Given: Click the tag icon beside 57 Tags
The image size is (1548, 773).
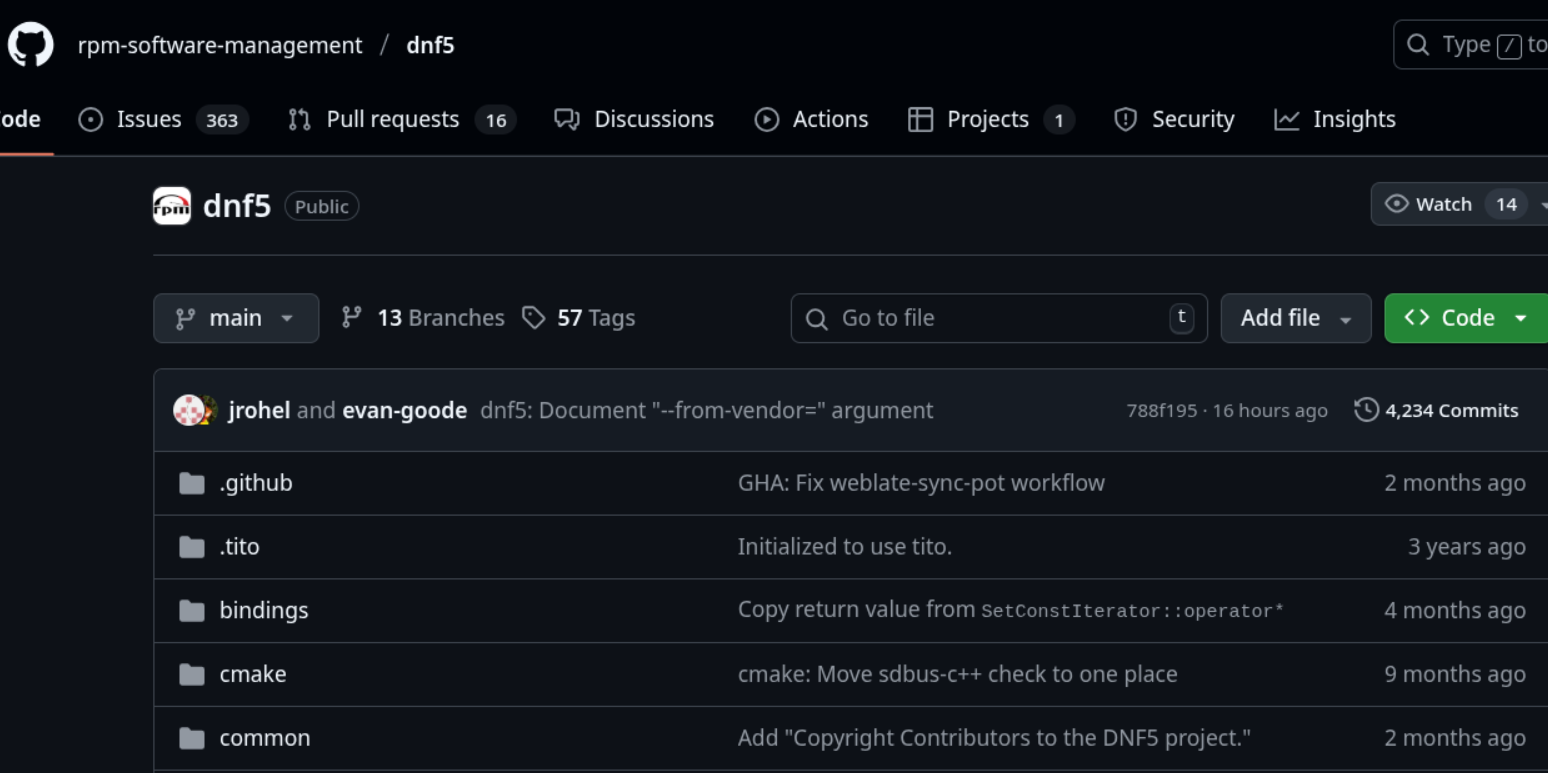Looking at the screenshot, I should point(534,318).
